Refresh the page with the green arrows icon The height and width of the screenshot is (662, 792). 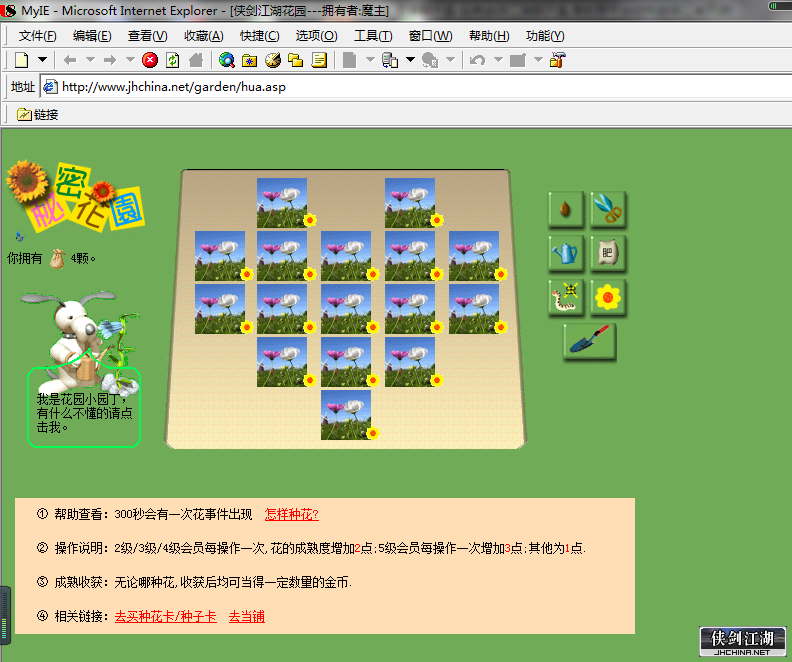[x=173, y=61]
